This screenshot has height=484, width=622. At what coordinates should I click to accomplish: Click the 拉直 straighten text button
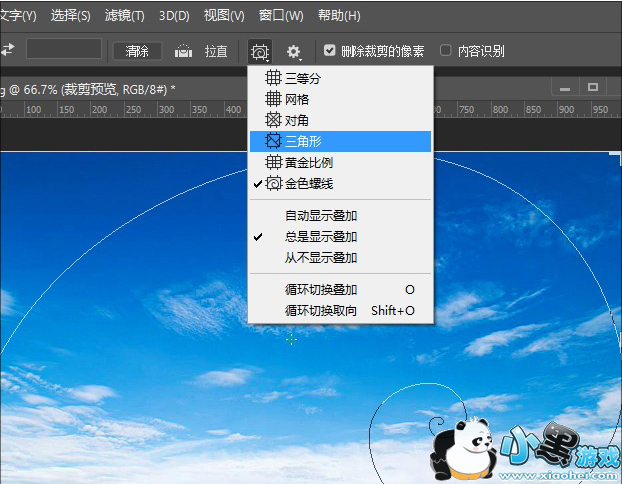(x=216, y=51)
